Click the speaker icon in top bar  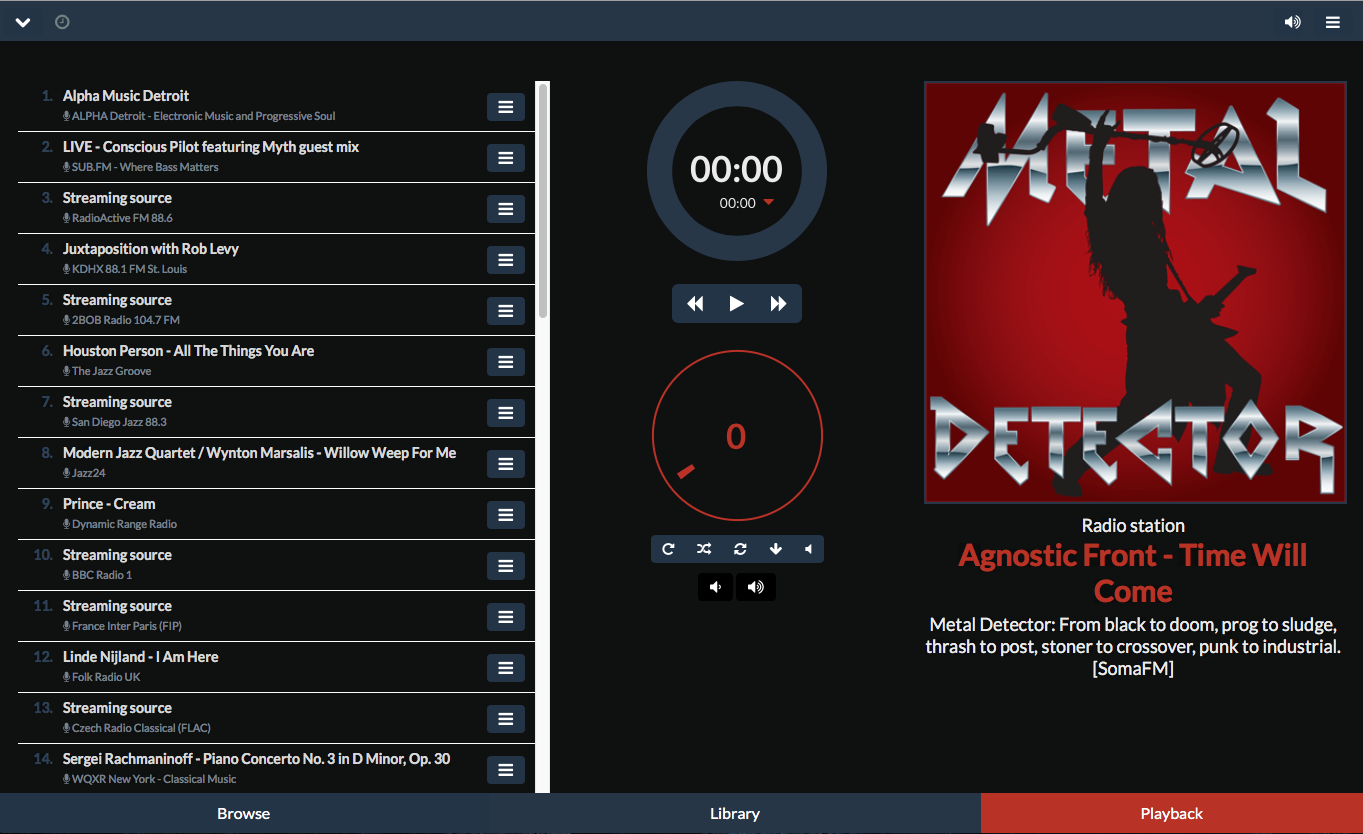pyautogui.click(x=1293, y=22)
